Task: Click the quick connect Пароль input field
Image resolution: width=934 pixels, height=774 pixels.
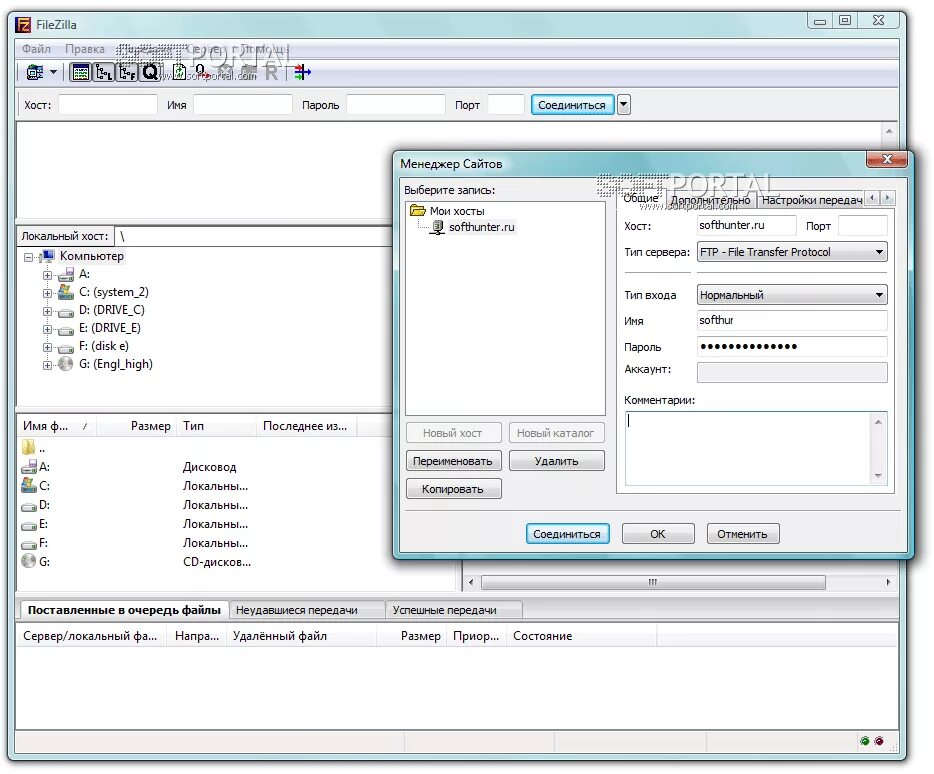Action: pos(396,105)
